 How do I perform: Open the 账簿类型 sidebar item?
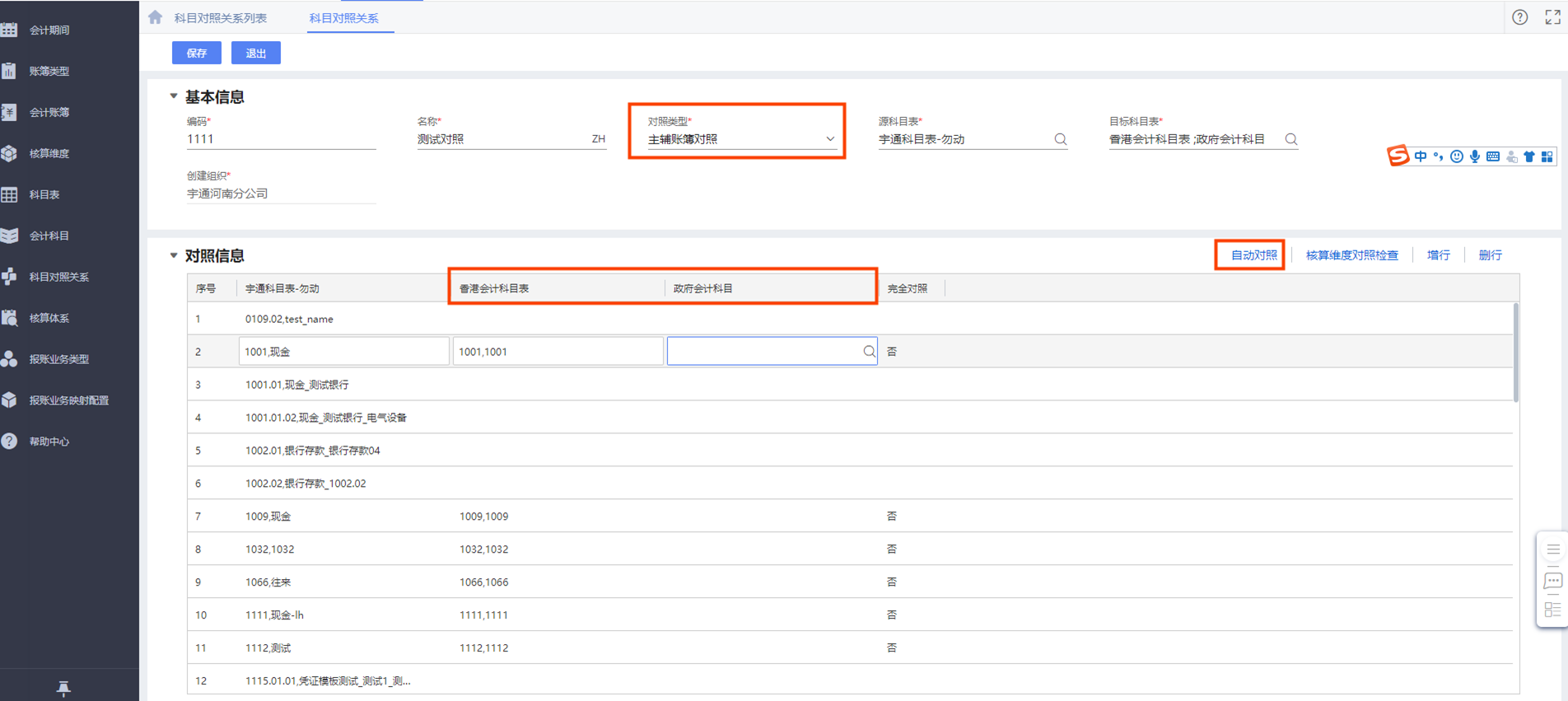pos(49,72)
